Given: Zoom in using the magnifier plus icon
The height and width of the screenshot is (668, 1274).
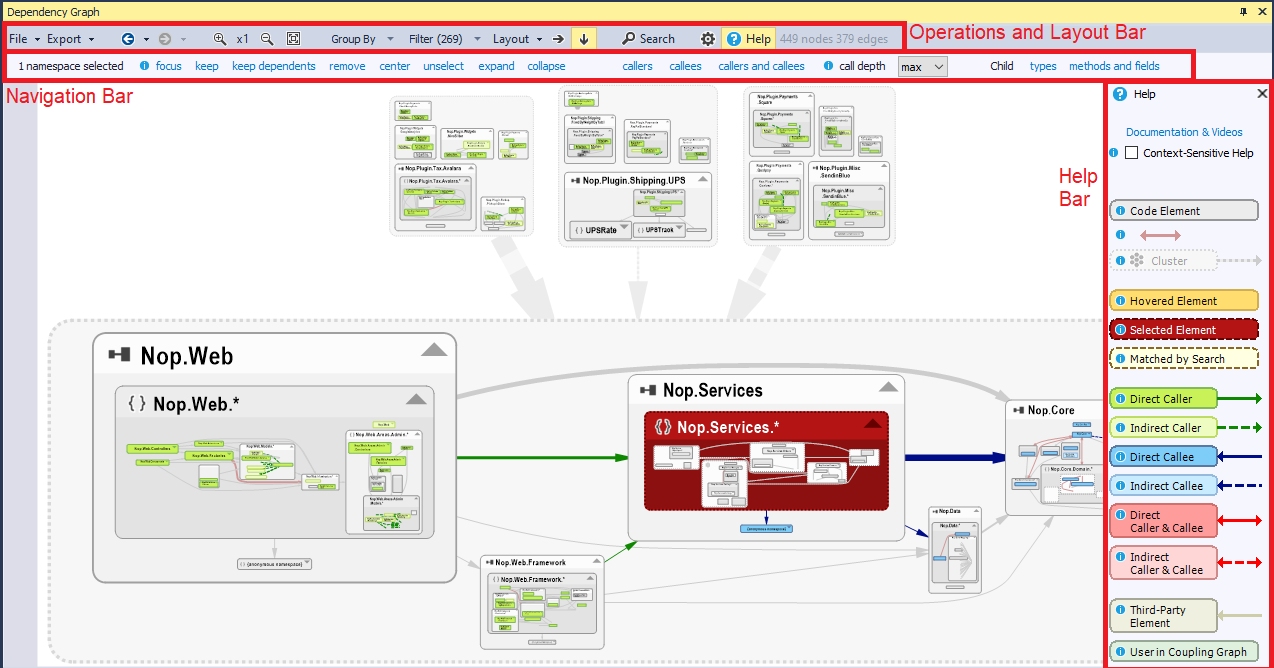Looking at the screenshot, I should point(221,38).
